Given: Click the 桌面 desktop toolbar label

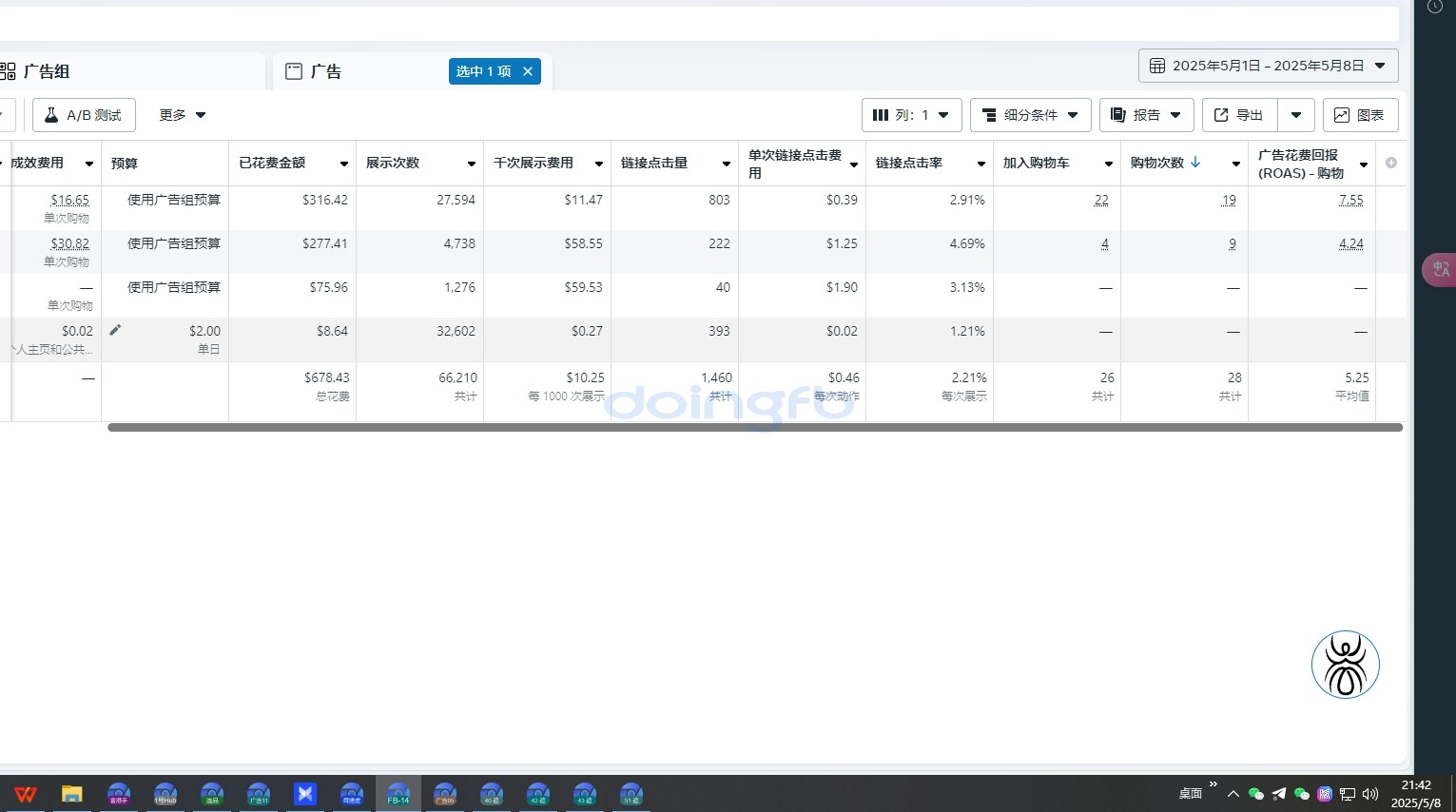Looking at the screenshot, I should pyautogui.click(x=1191, y=794).
